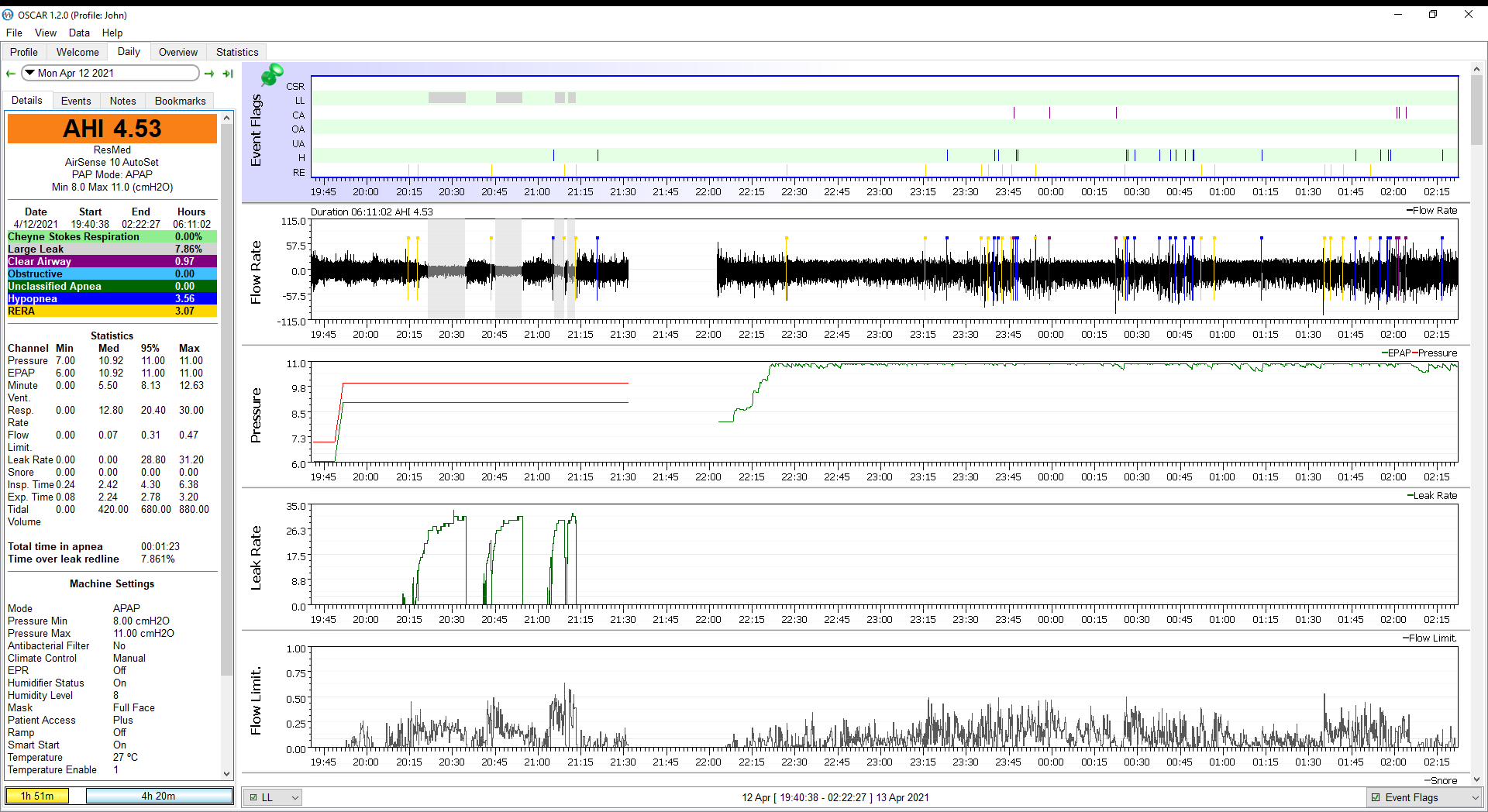Switch to the Welcome tab

click(77, 52)
